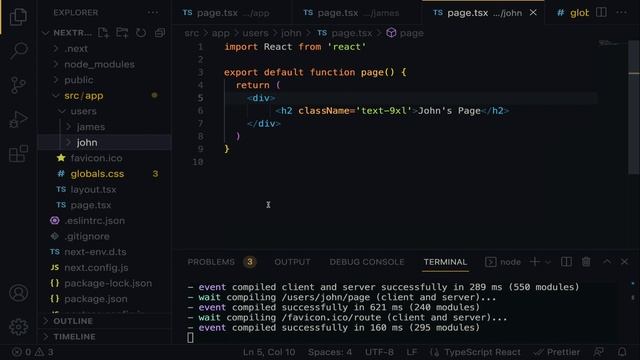640x360 pixels.
Task: Go to line via Ln 5, Col 10
Action: [x=269, y=352]
